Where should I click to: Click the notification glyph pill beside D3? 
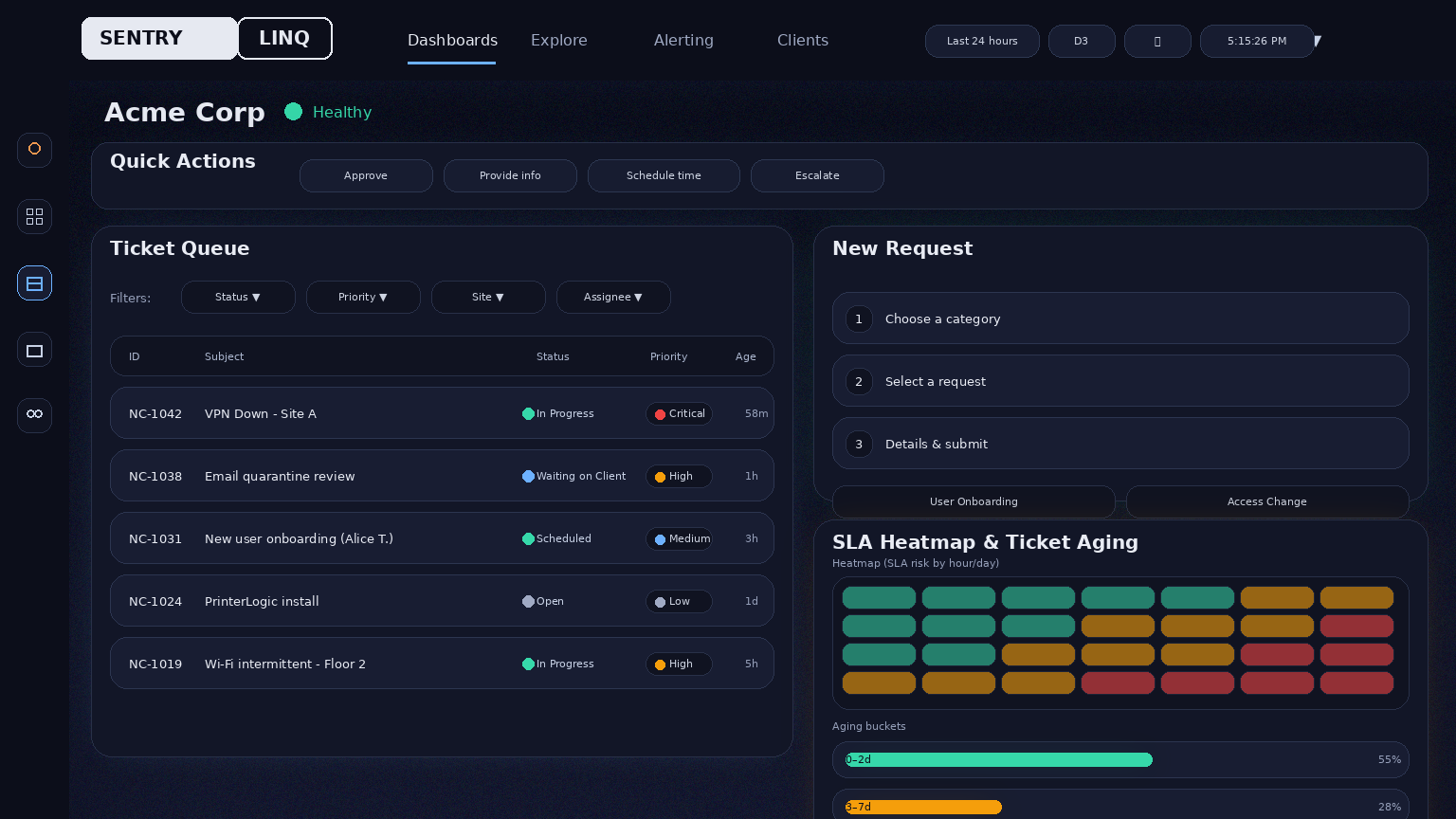pos(1157,41)
